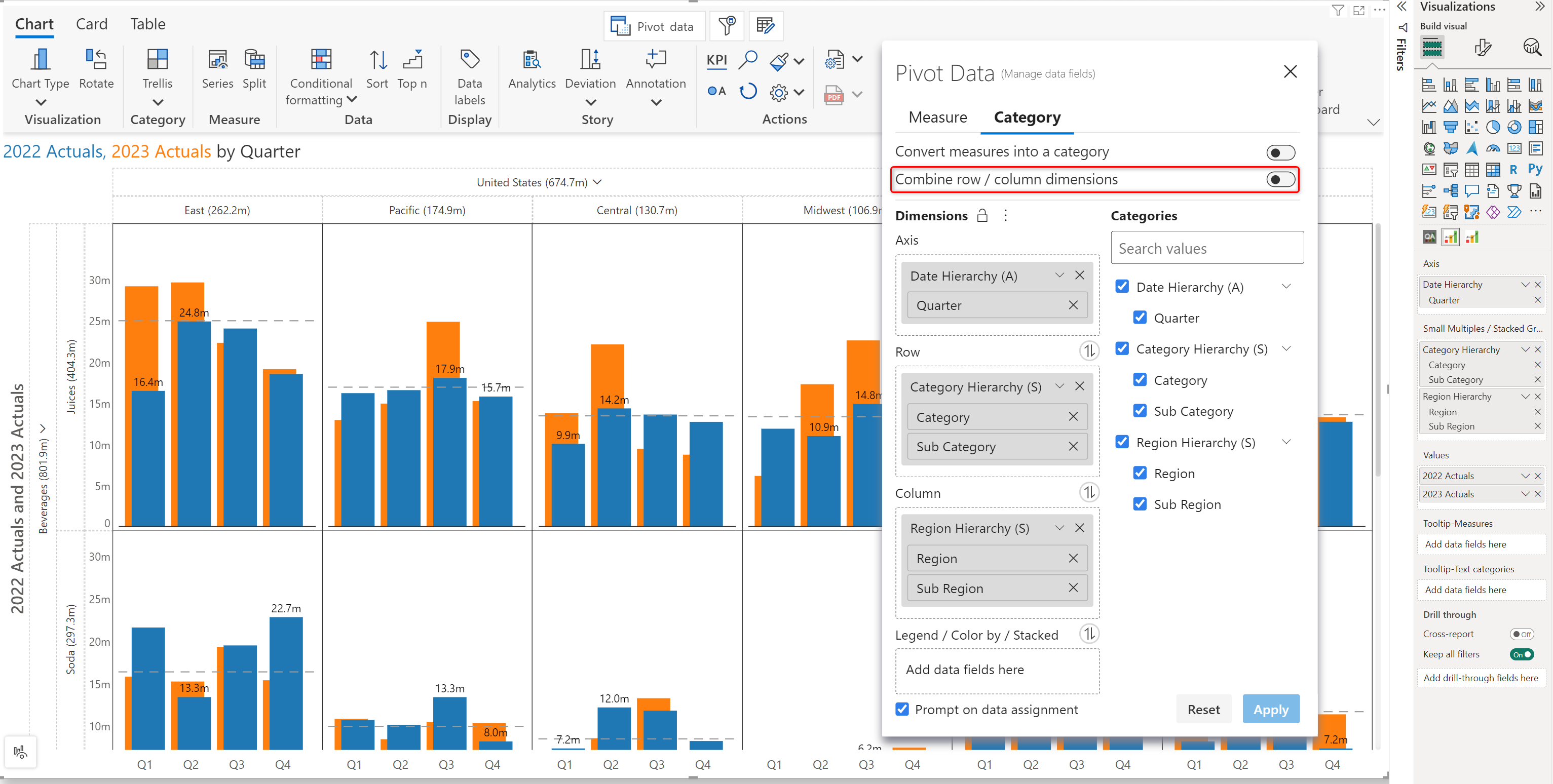Click the Split measure icon
This screenshot has width=1553, height=784.
click(254, 69)
